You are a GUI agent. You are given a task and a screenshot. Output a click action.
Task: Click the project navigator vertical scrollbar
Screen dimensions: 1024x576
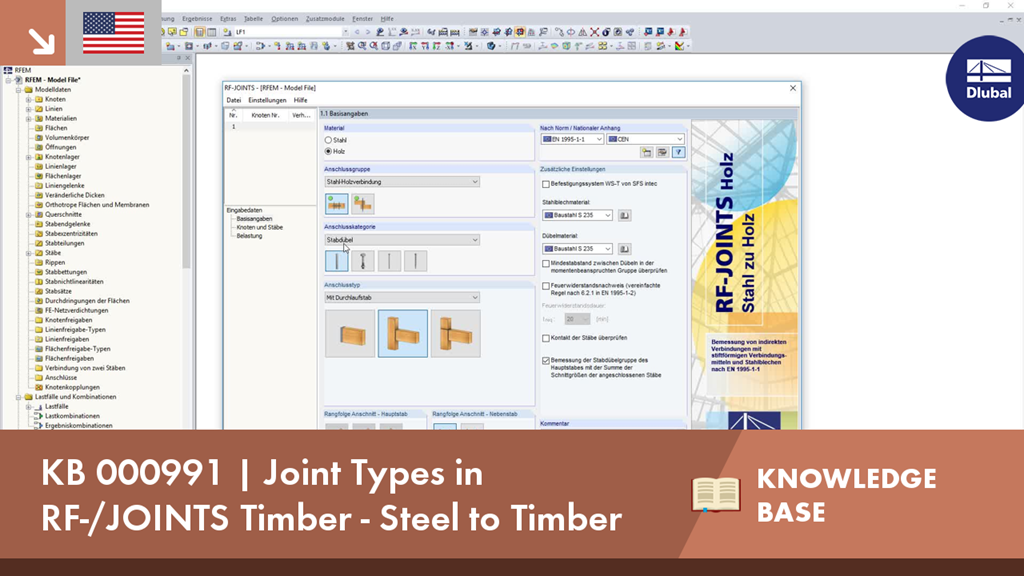(x=186, y=170)
